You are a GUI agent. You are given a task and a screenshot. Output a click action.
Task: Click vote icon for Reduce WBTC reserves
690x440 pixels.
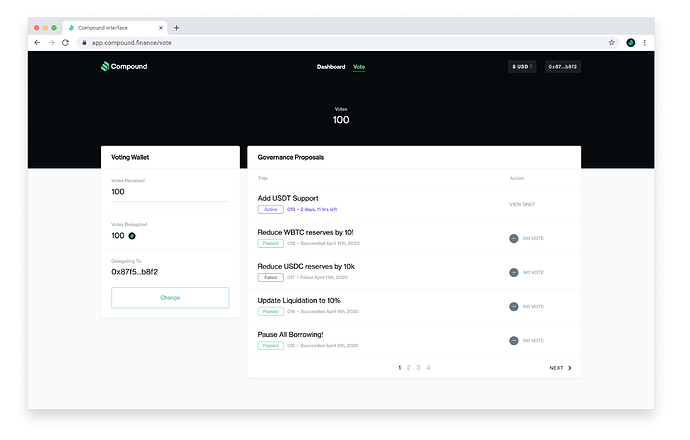pyautogui.click(x=514, y=238)
